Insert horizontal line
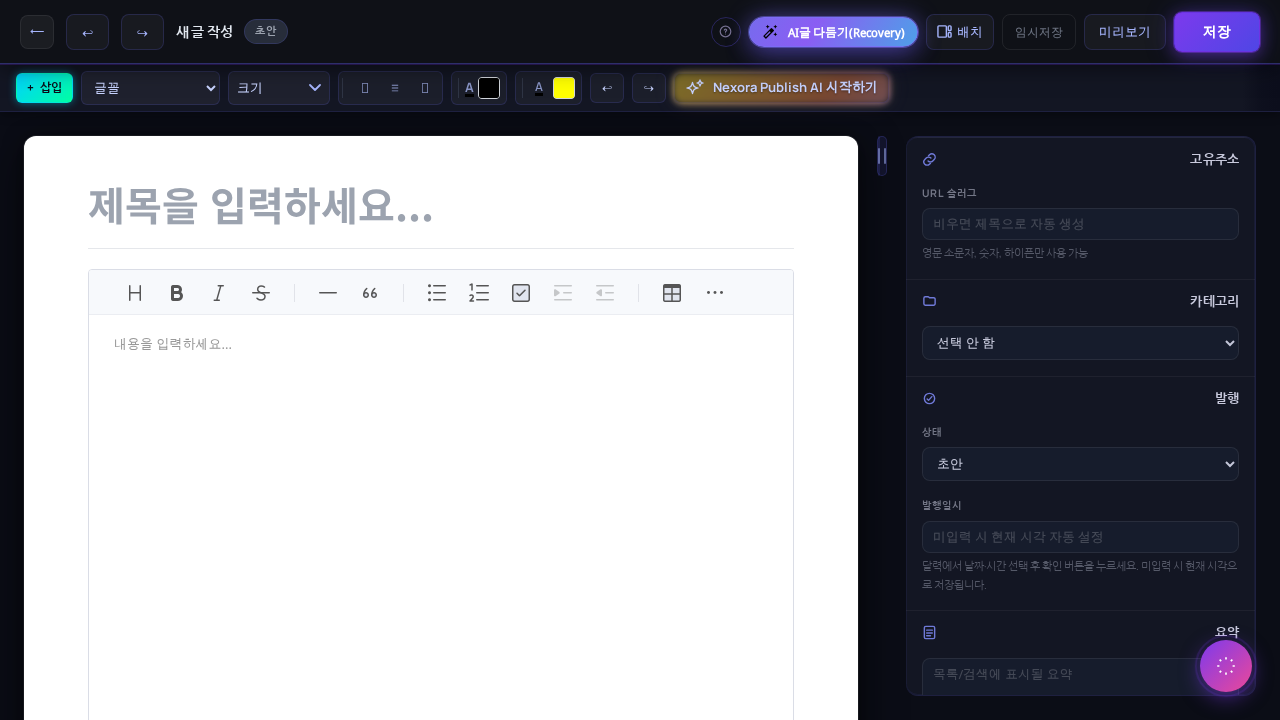1280x720 pixels. 328,293
